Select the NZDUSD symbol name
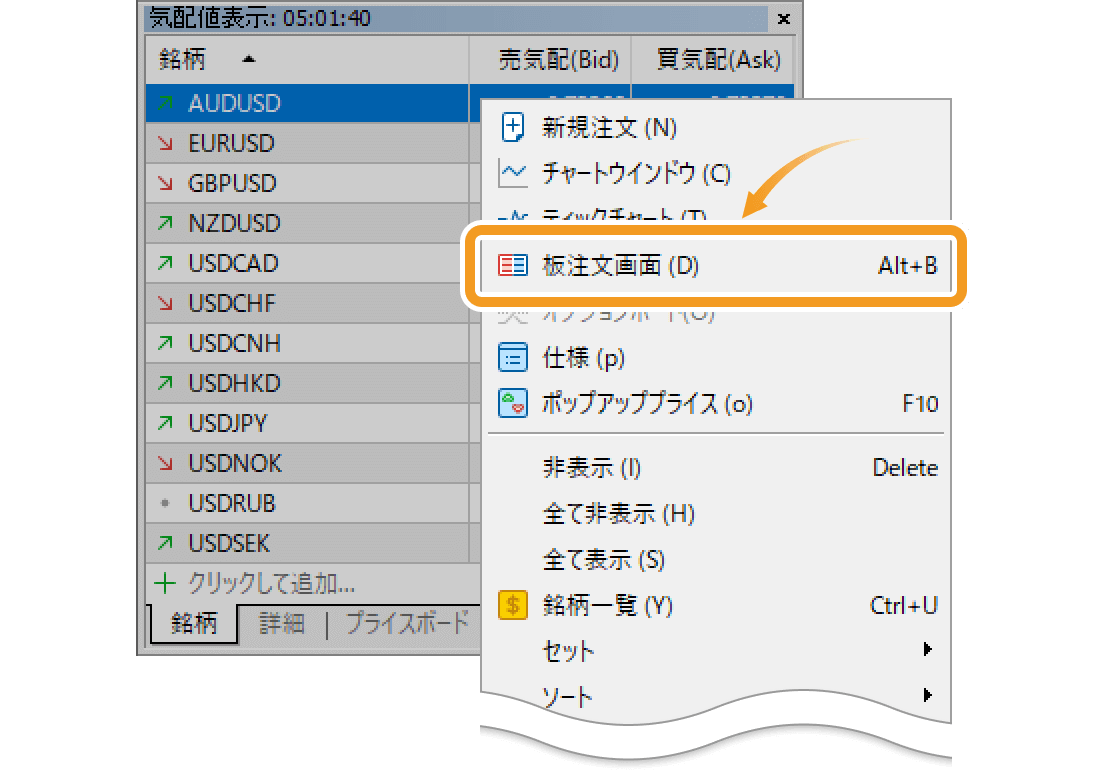Image resolution: width=1100 pixels, height=774 pixels. [234, 223]
